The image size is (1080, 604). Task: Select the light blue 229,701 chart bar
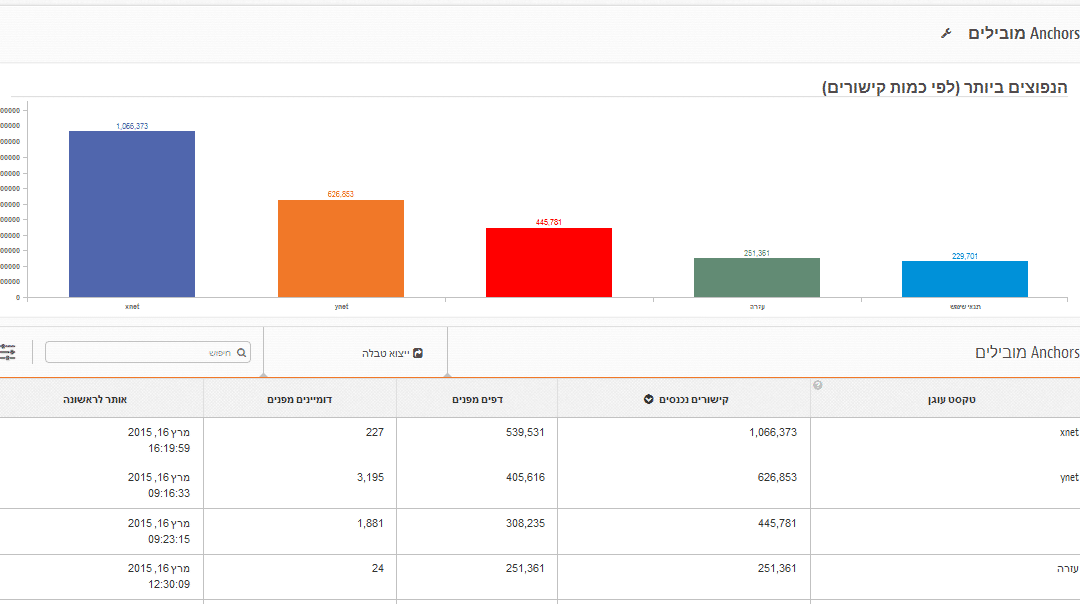coord(965,279)
